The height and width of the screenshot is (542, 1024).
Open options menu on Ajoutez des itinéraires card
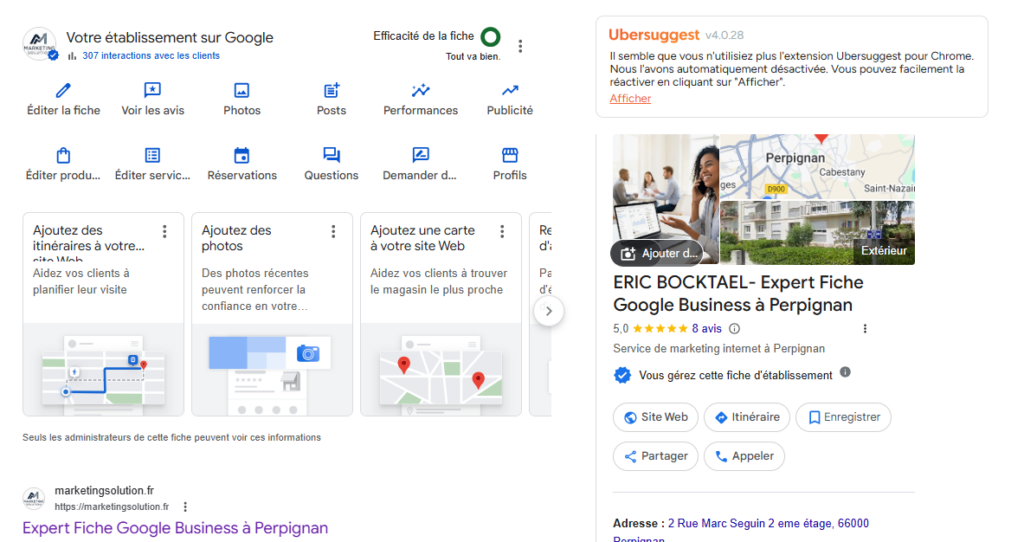tap(165, 231)
